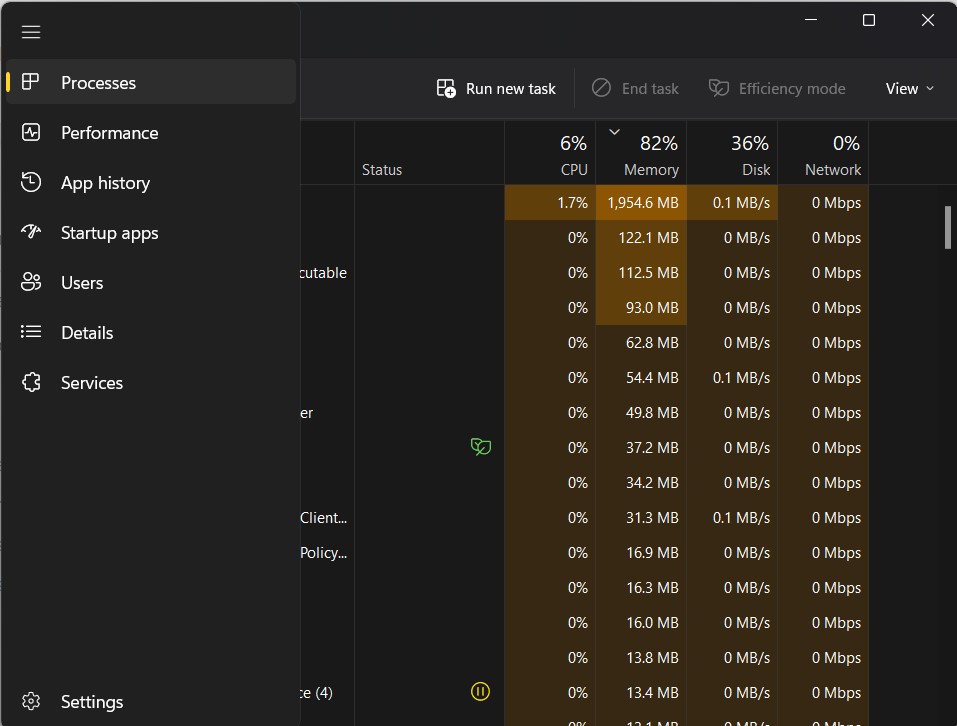Click the Efficiency mode leaf icon in toolbar

(x=718, y=88)
